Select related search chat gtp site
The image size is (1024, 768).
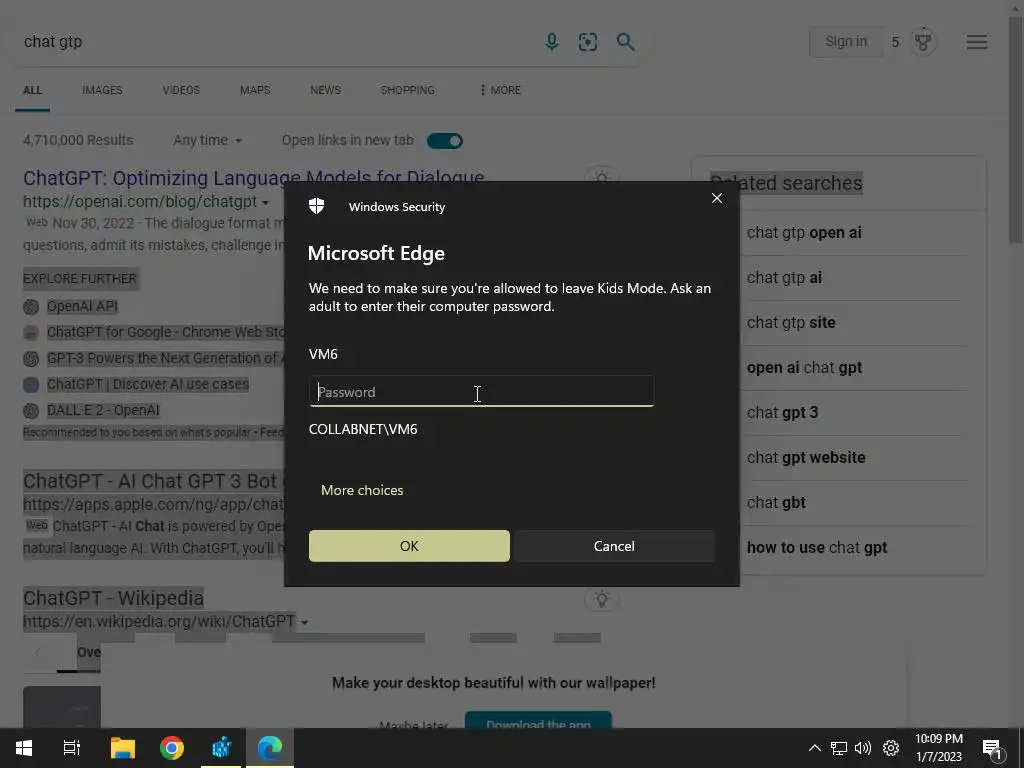[791, 323]
